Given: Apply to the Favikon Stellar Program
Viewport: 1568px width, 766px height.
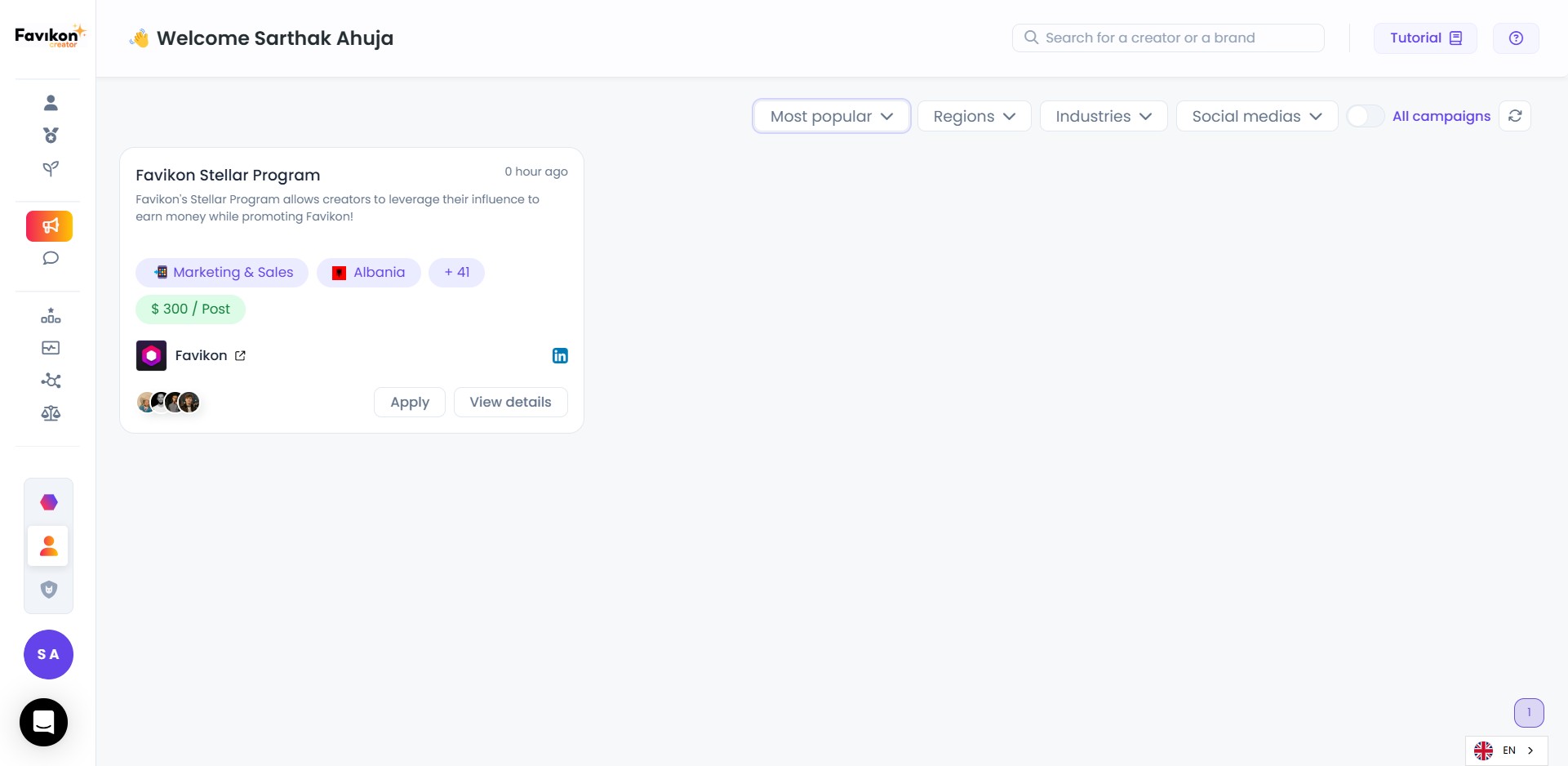Looking at the screenshot, I should pos(410,402).
